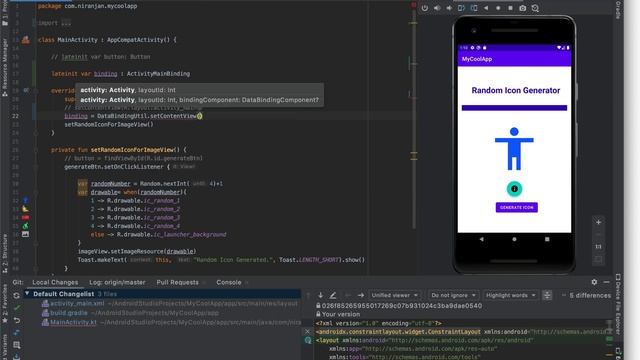Click the '5 differences' label
This screenshot has width=640, height=360.
click(x=590, y=295)
